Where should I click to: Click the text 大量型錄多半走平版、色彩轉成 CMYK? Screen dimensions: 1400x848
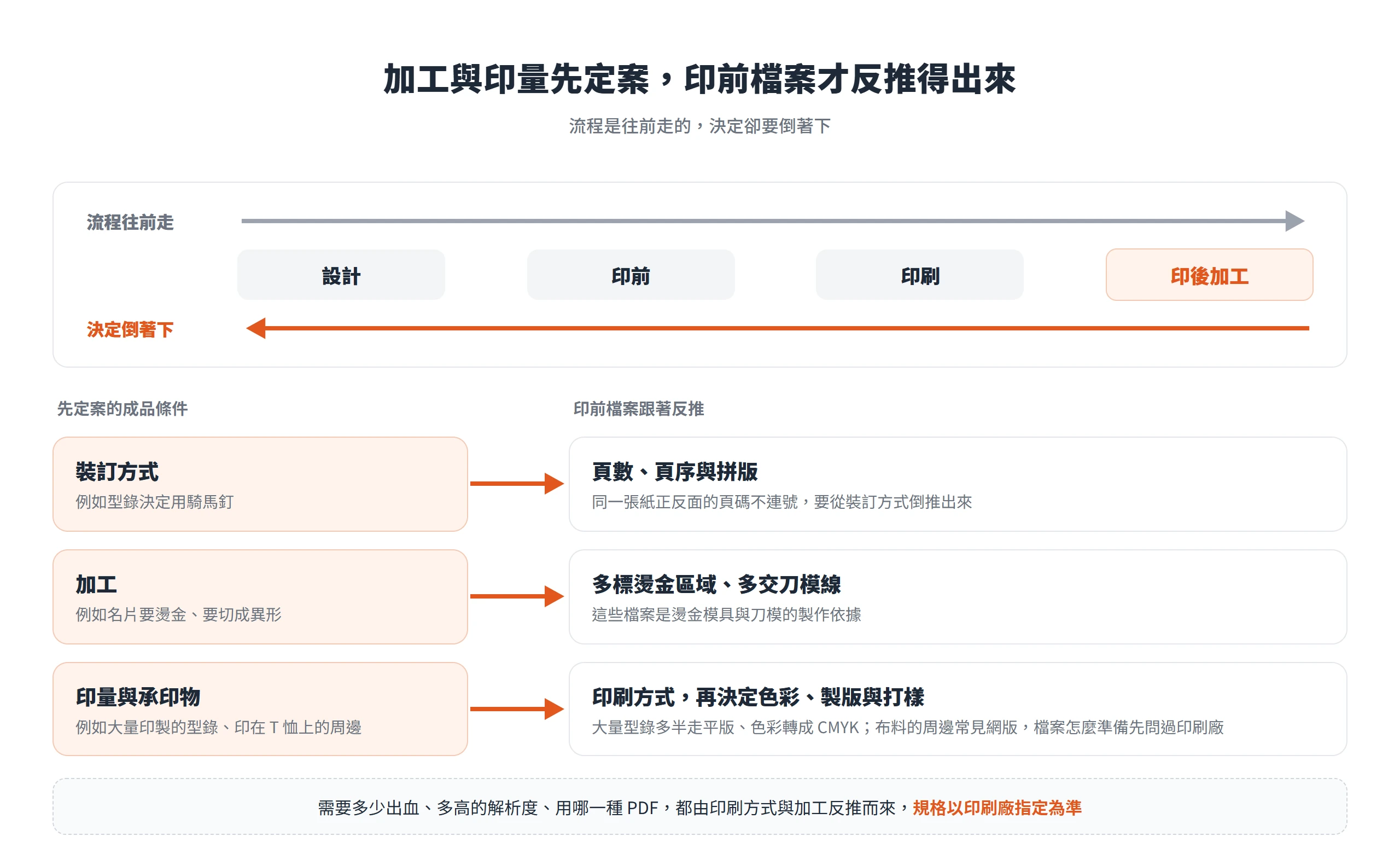coord(725,727)
